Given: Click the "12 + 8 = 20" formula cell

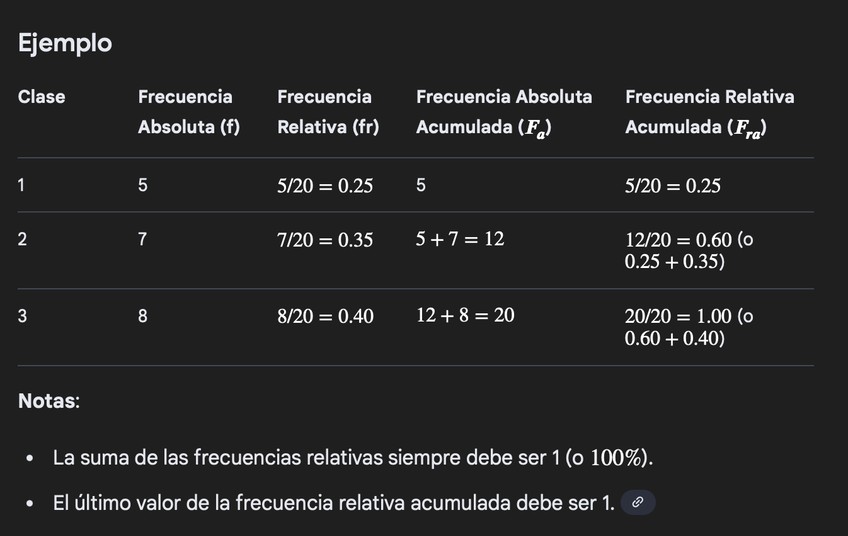Looking at the screenshot, I should 465,316.
